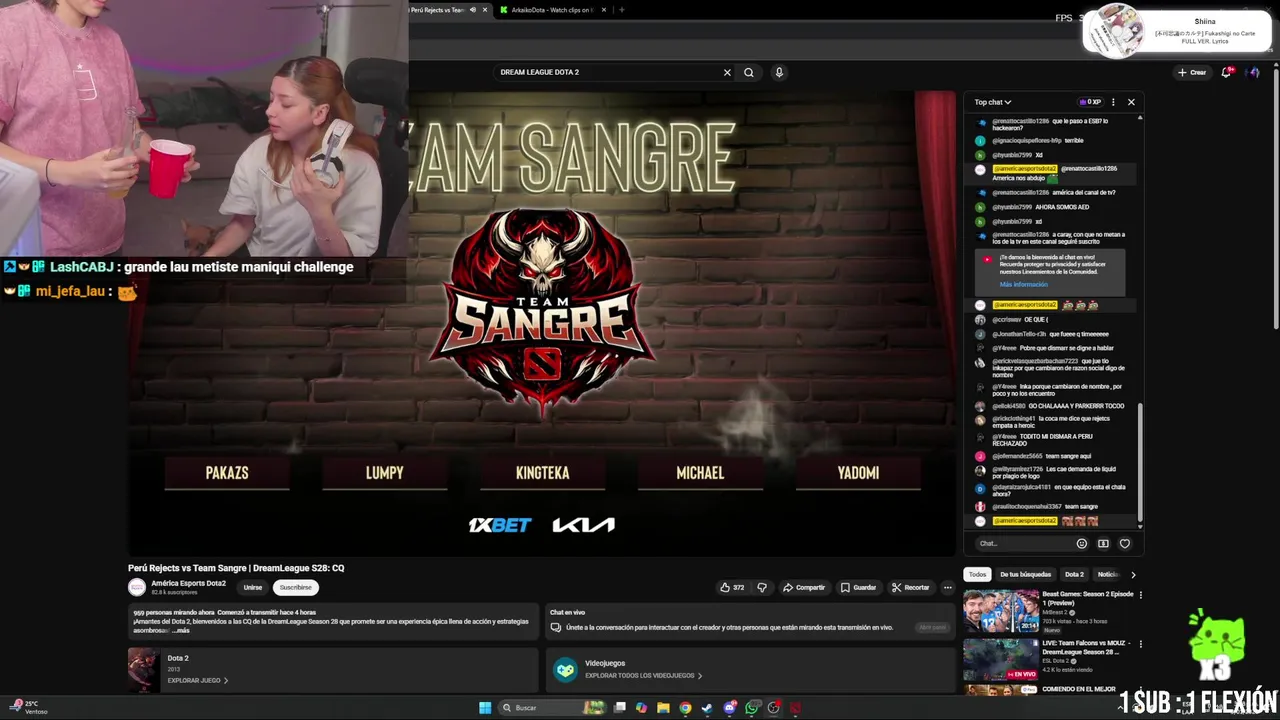Image resolution: width=1280 pixels, height=720 pixels.
Task: Click the video title Perú Rejects vs Team Sangre
Action: [x=236, y=568]
